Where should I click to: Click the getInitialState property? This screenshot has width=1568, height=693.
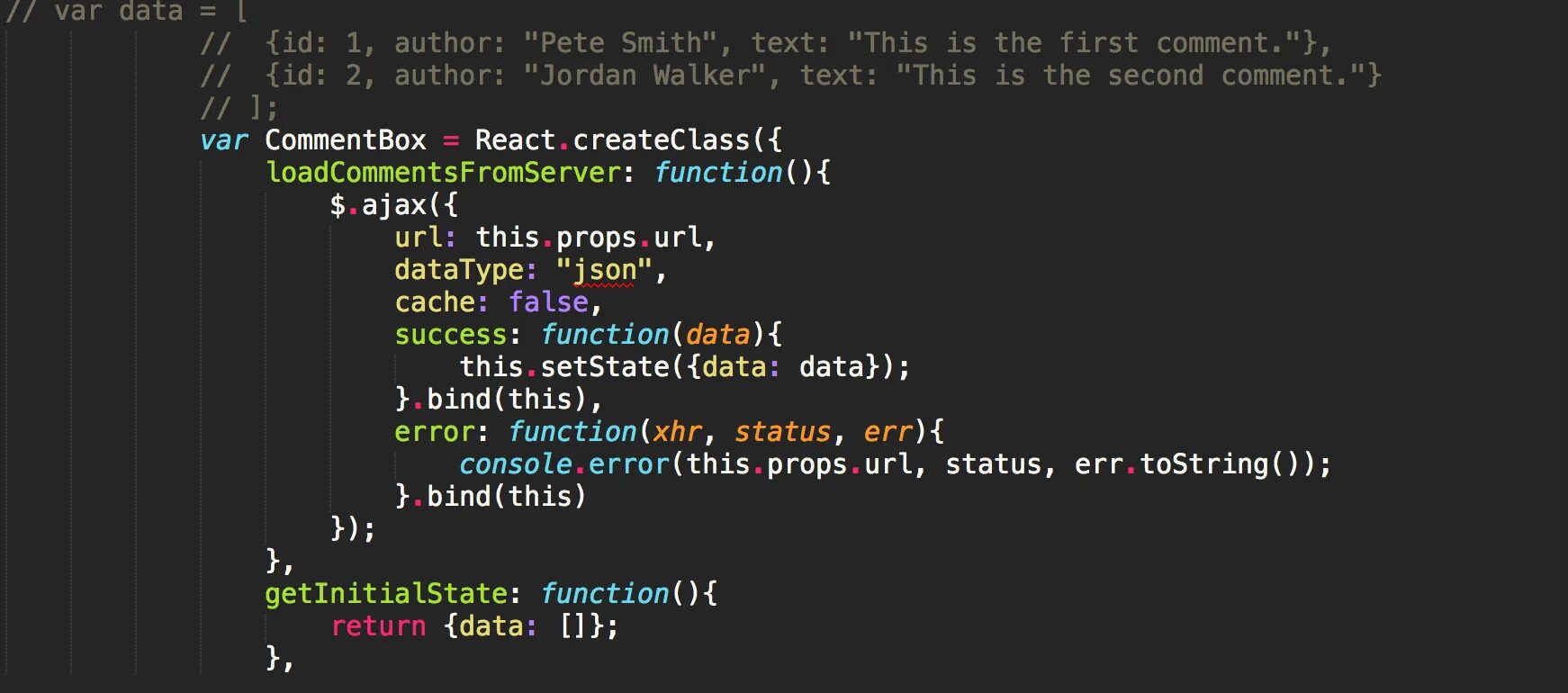[386, 594]
